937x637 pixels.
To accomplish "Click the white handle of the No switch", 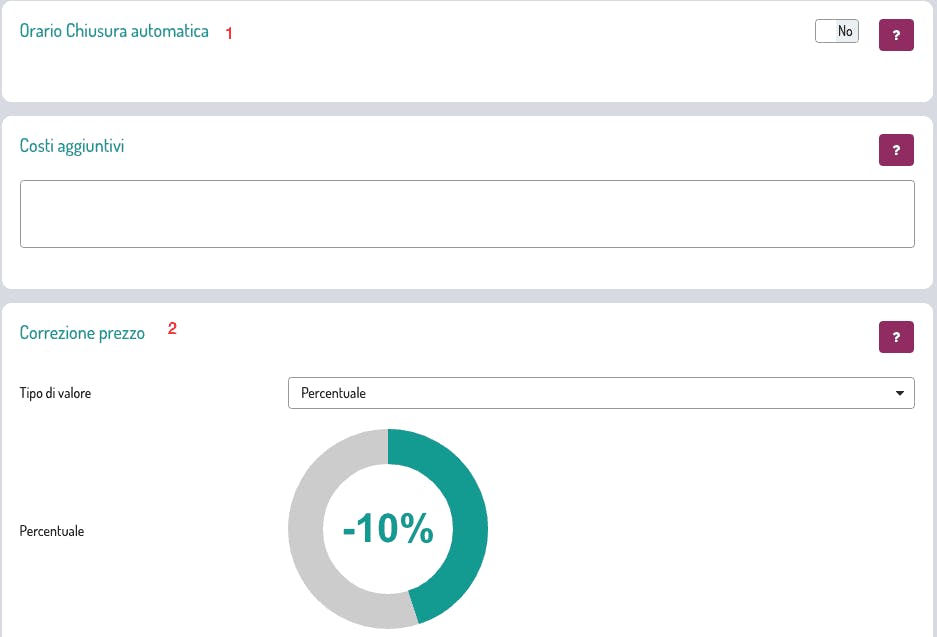I will point(826,31).
